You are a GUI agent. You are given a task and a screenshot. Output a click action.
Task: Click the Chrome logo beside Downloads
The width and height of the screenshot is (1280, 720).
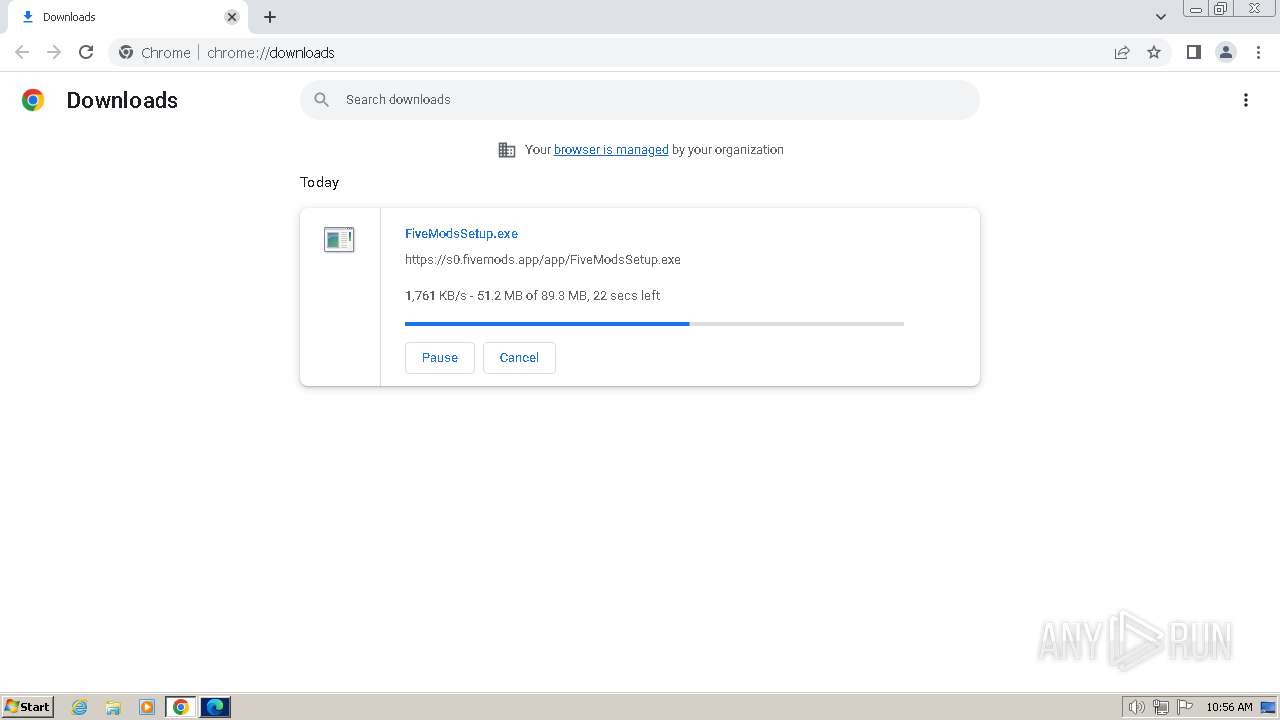(x=33, y=100)
